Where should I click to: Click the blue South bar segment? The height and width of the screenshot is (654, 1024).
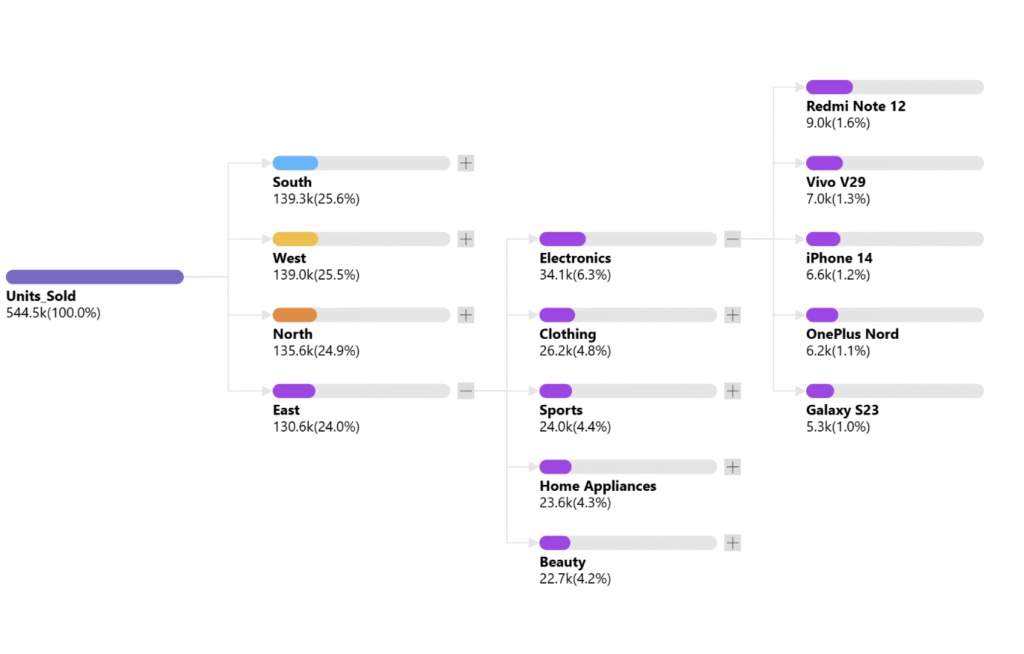(x=294, y=162)
